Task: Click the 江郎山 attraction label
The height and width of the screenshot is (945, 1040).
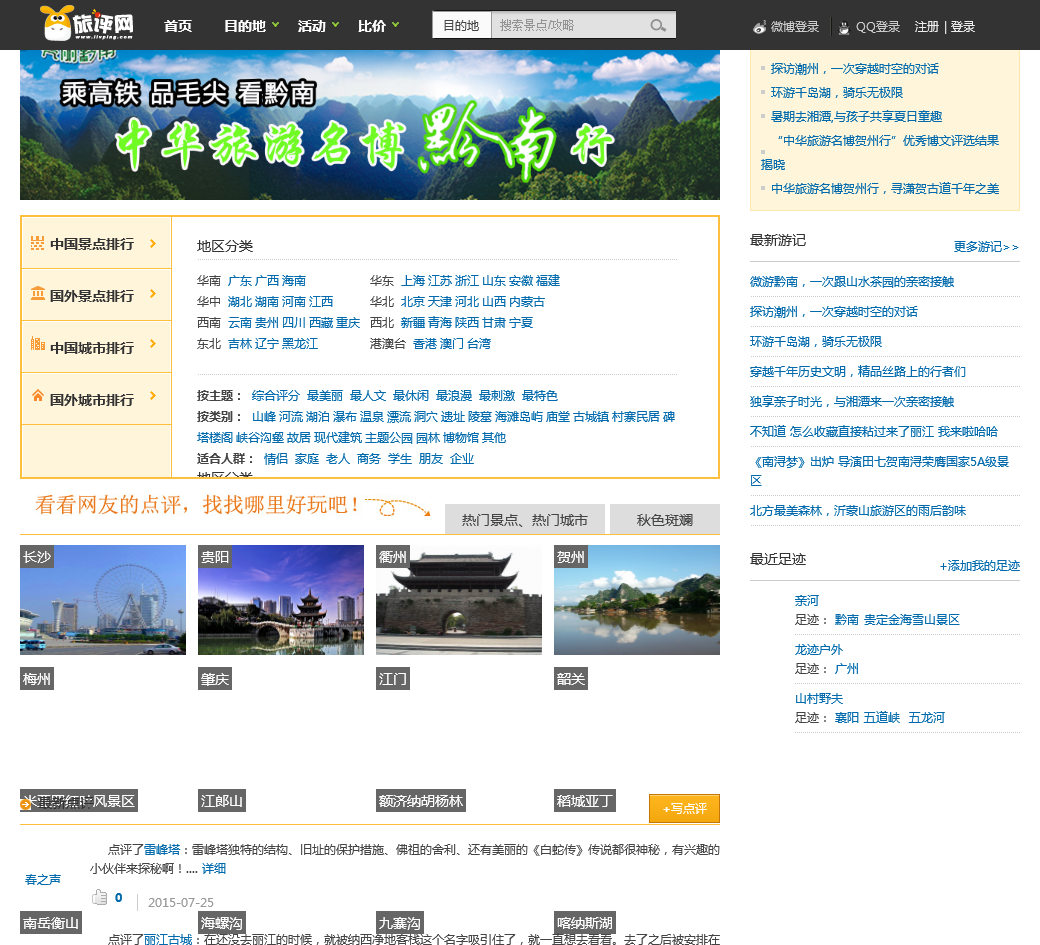Action: tap(222, 801)
